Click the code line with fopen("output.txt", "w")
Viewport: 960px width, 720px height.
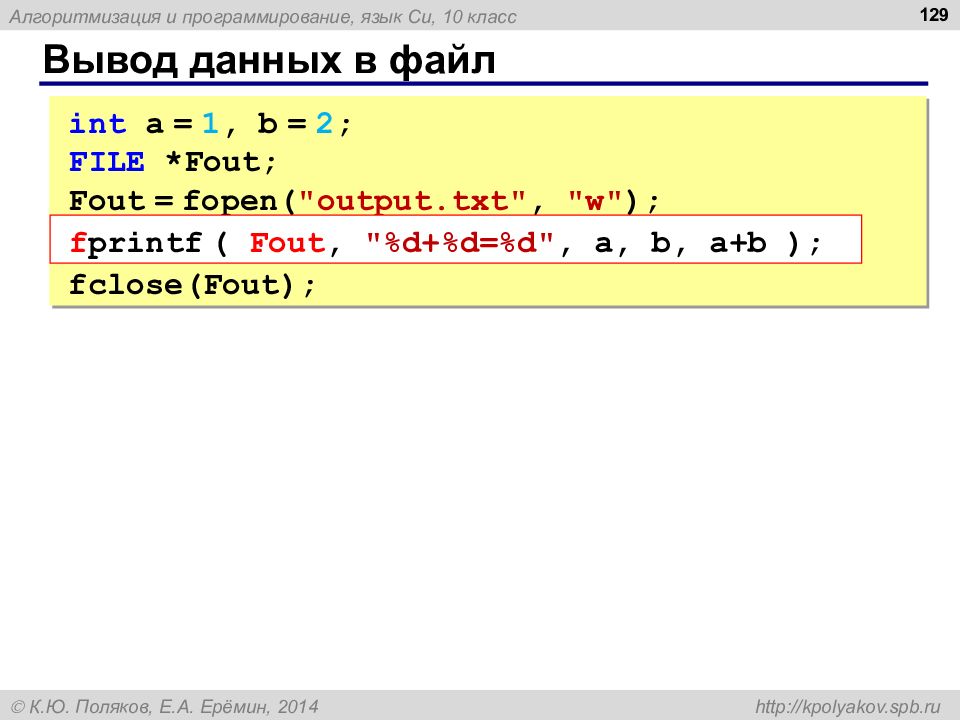(364, 201)
